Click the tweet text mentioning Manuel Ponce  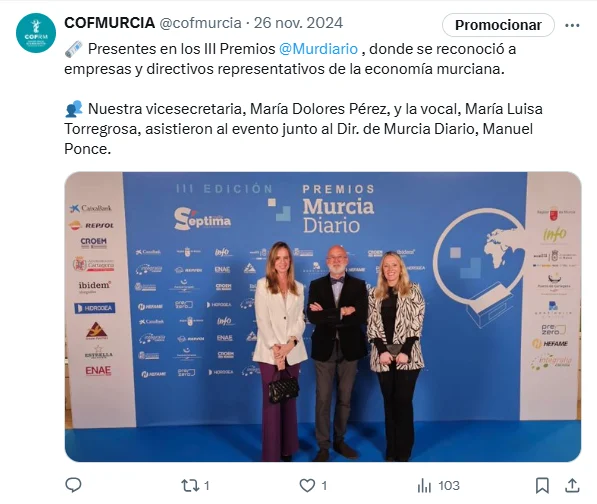point(303,129)
